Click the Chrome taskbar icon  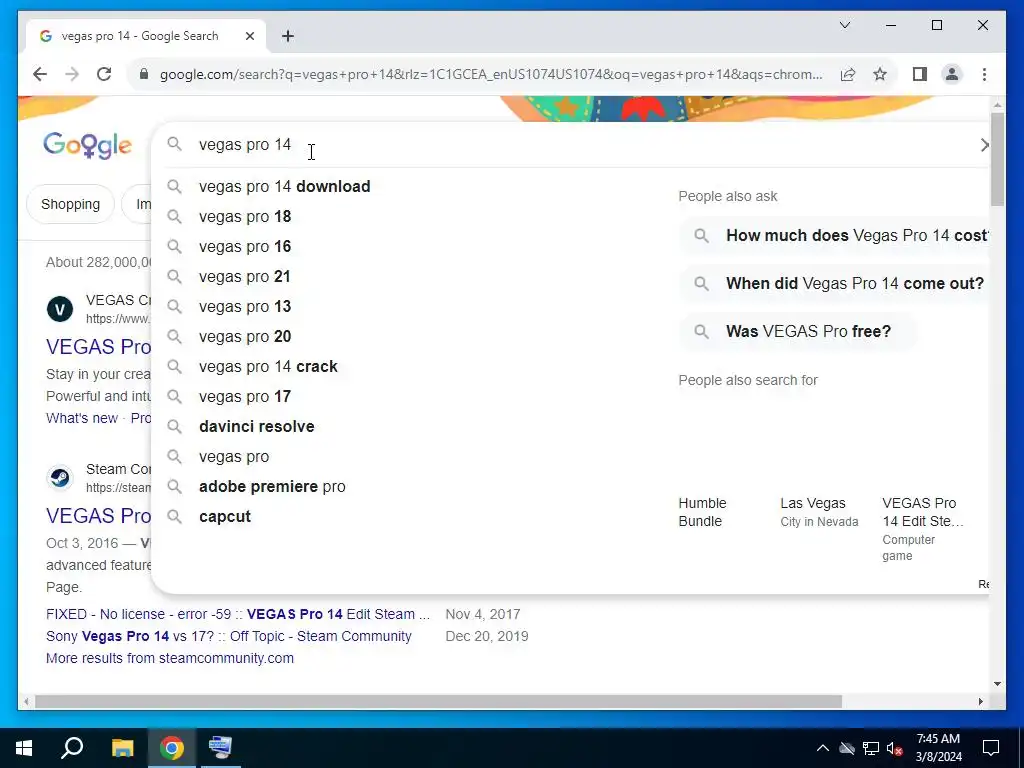pos(172,748)
